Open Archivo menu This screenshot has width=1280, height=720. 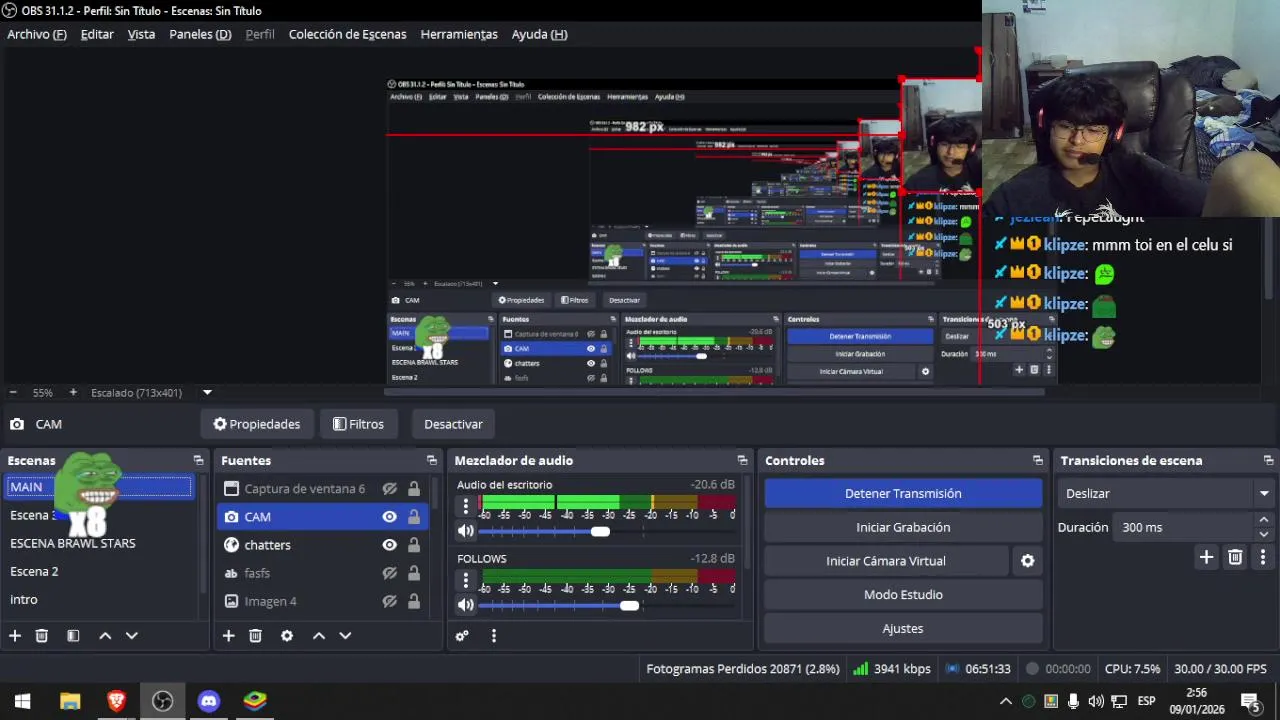37,34
